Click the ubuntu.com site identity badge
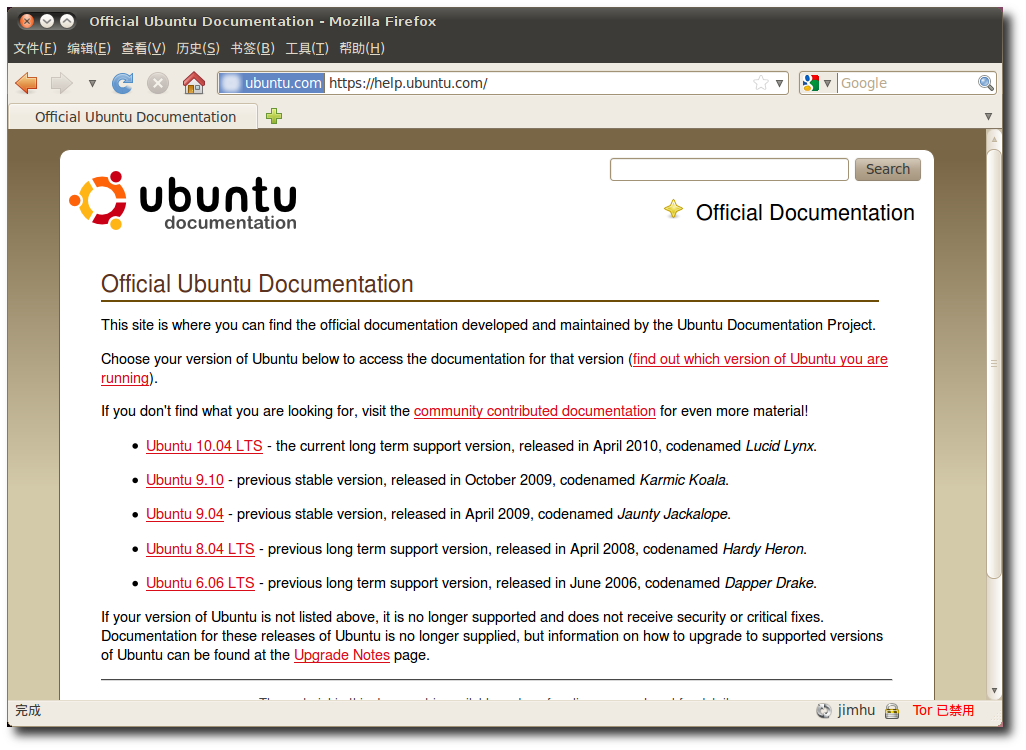The width and height of the screenshot is (1026, 750). click(x=272, y=83)
